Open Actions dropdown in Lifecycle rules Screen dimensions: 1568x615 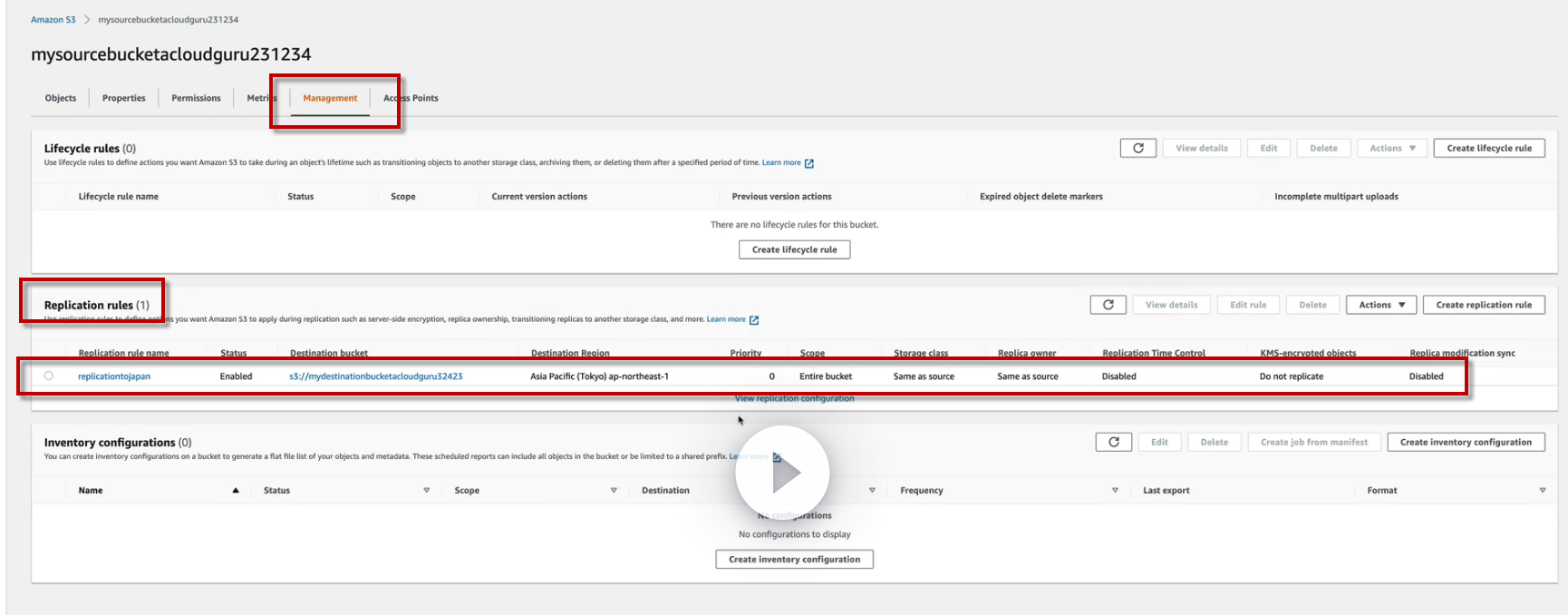tap(1392, 148)
